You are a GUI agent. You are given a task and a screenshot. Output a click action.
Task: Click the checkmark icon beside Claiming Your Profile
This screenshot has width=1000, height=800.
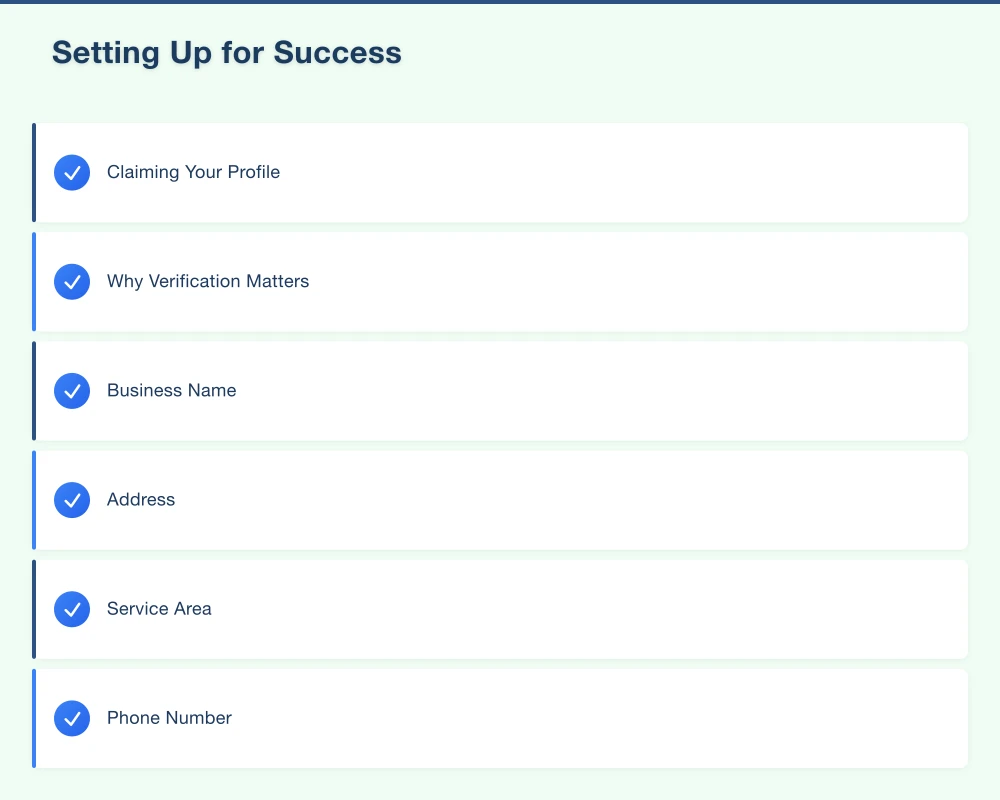click(72, 172)
